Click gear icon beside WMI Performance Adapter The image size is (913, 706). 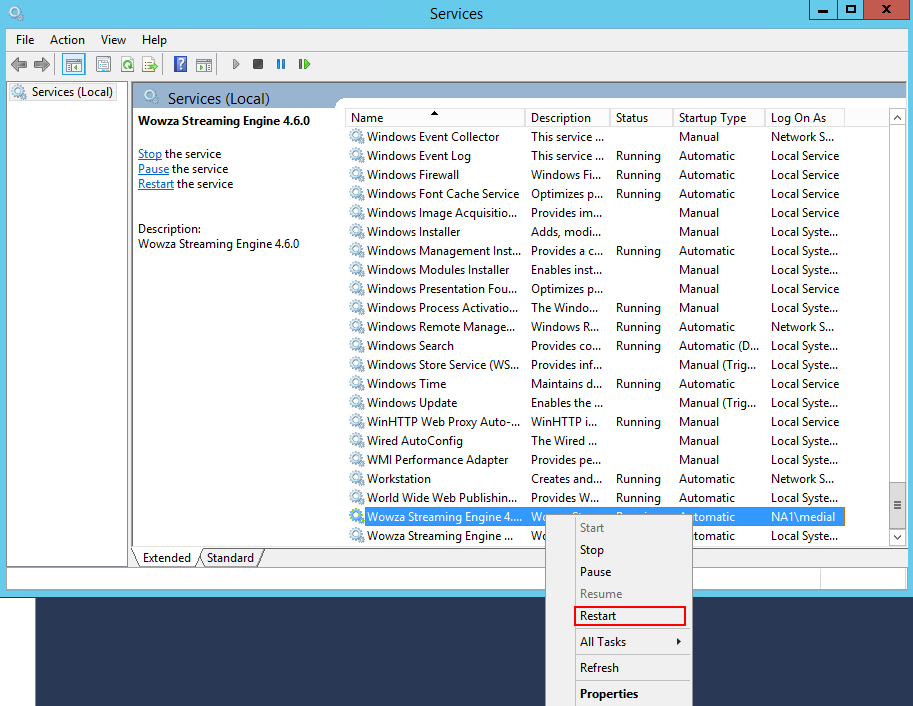click(x=356, y=460)
